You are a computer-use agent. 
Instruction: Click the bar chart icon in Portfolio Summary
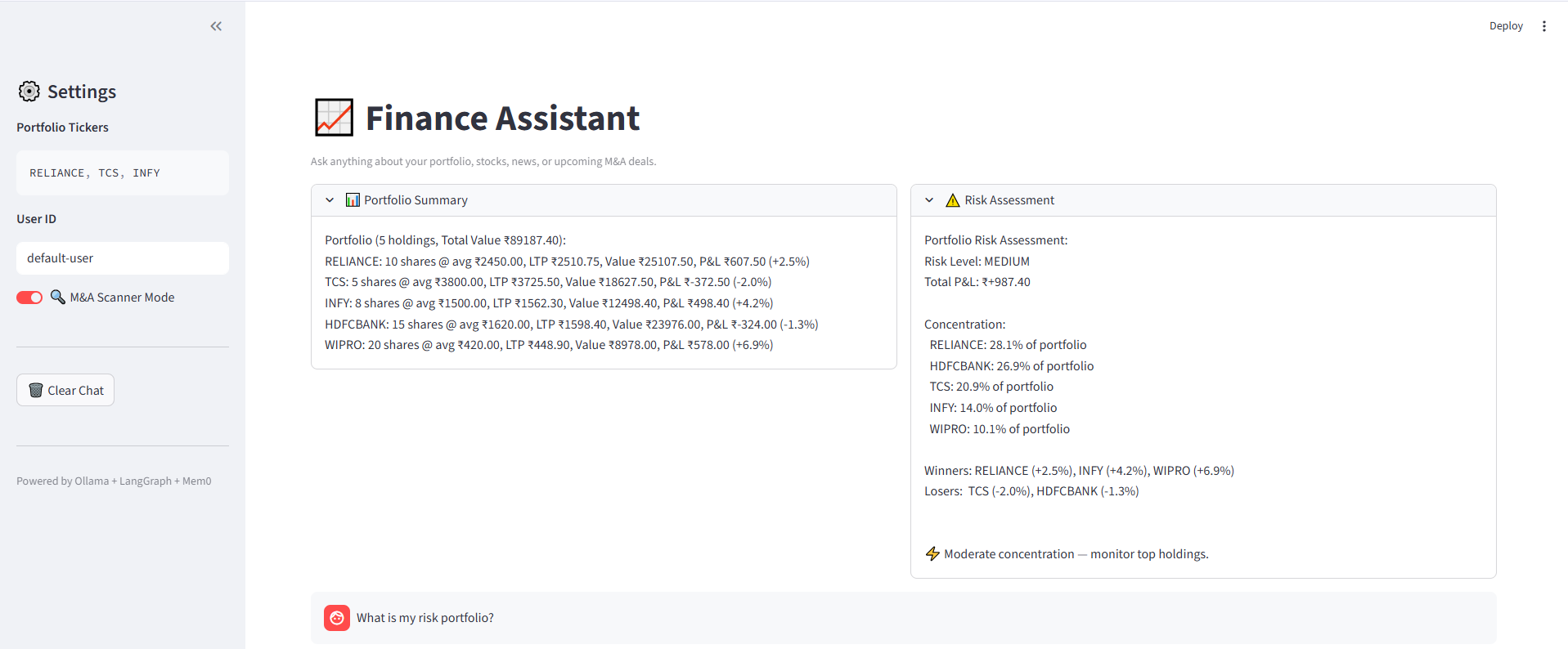pos(353,200)
